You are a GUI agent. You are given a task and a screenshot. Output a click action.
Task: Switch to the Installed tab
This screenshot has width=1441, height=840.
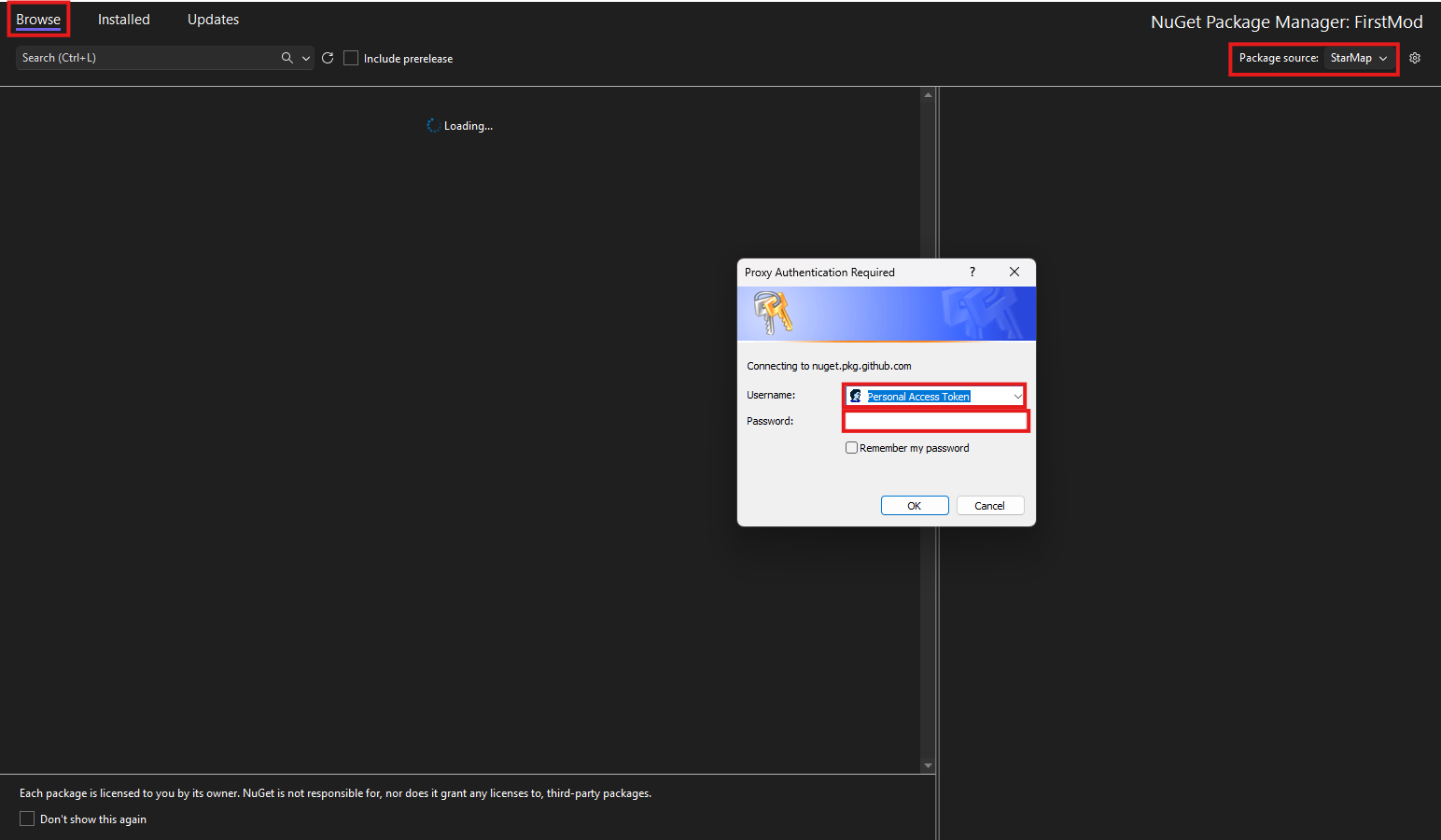click(x=124, y=20)
